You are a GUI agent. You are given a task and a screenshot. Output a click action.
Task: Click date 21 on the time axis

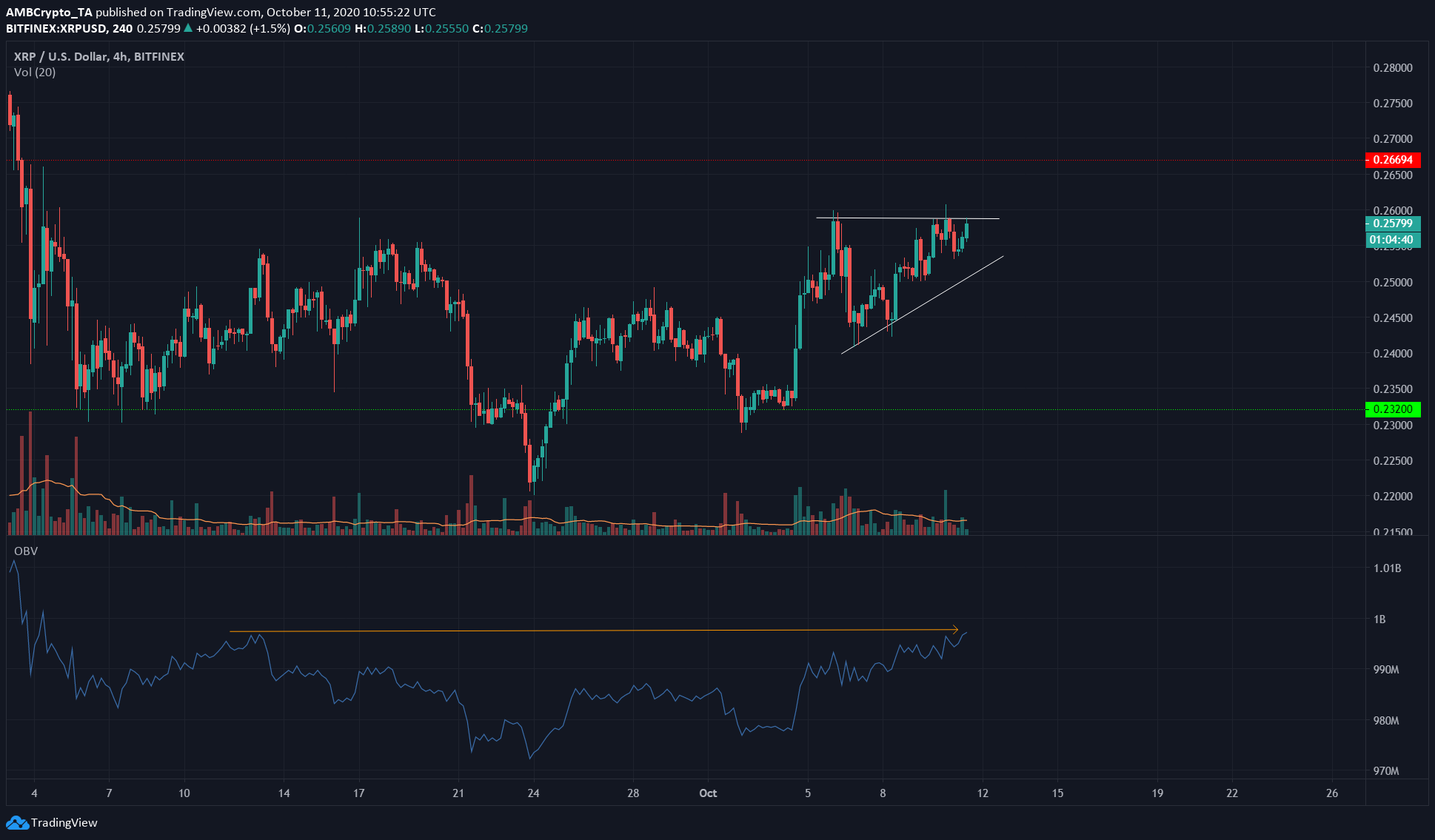click(458, 793)
